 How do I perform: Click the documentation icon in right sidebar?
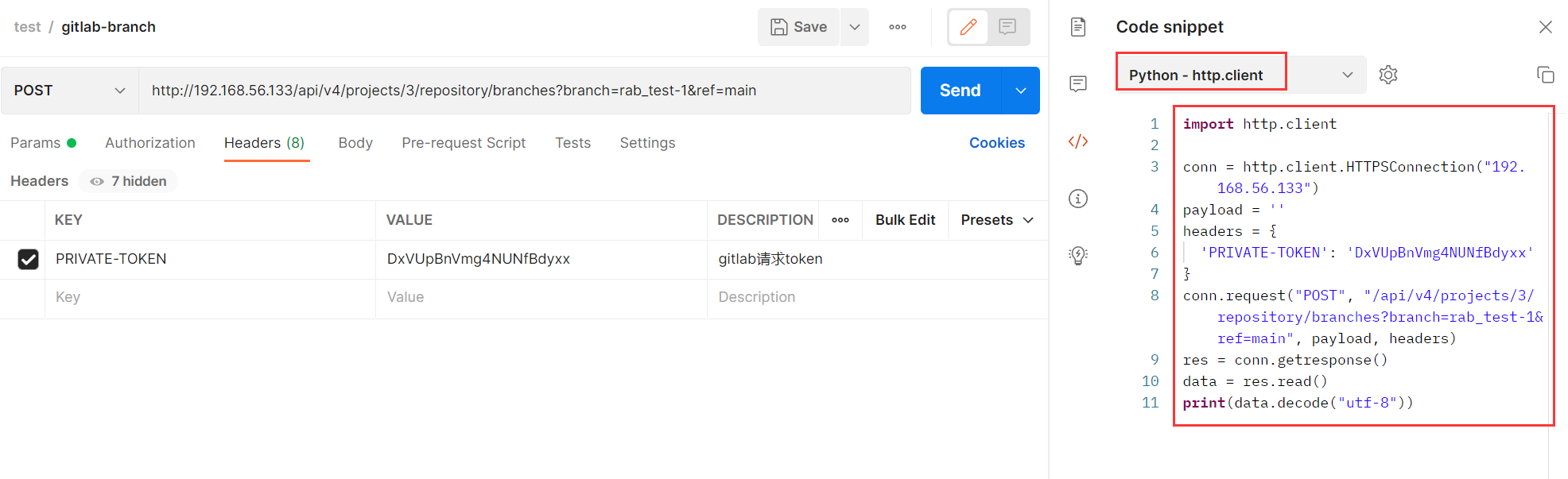(1078, 27)
